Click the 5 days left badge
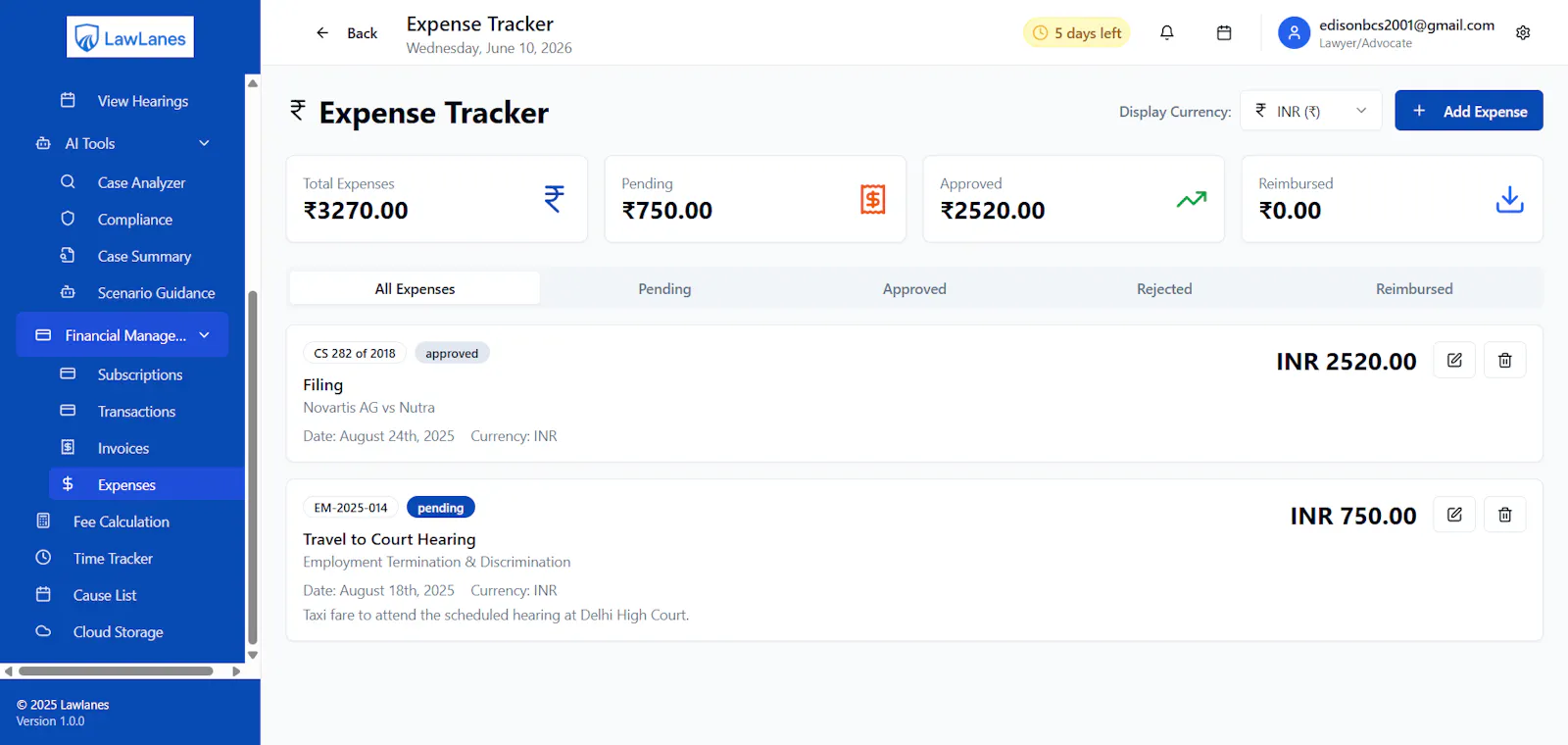The height and width of the screenshot is (745, 1568). (1077, 32)
